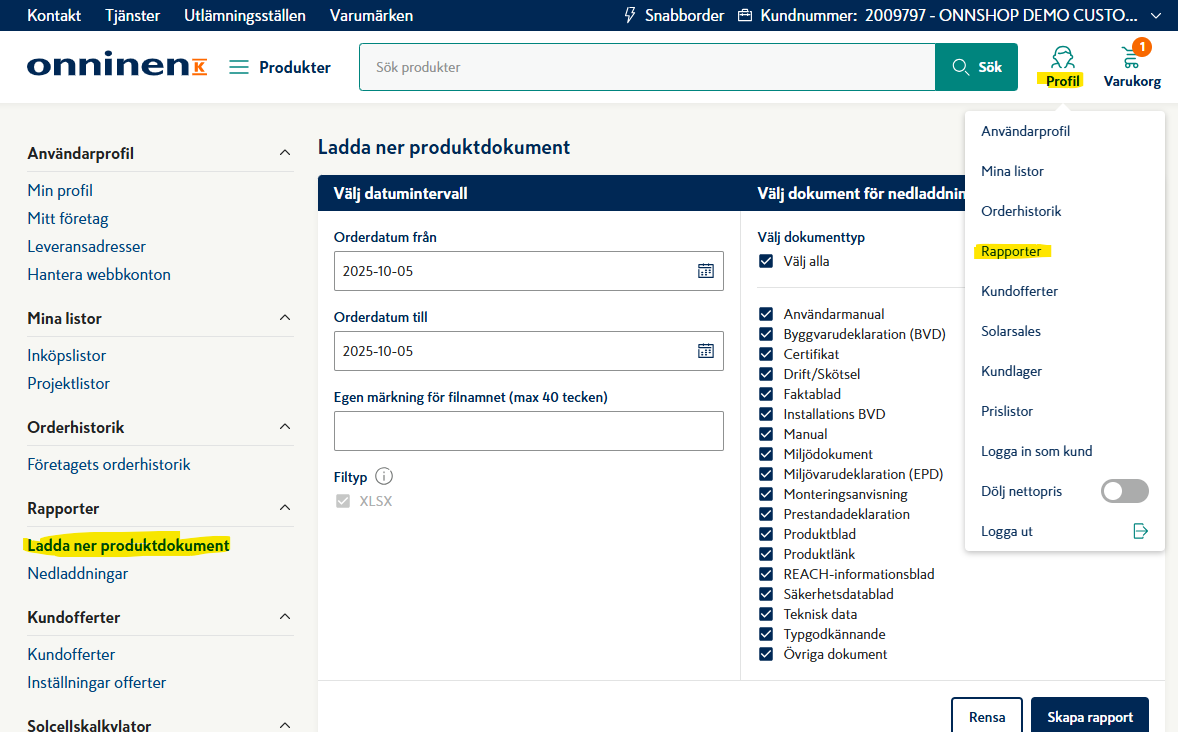
Task: Click the Rensa button
Action: click(x=986, y=717)
